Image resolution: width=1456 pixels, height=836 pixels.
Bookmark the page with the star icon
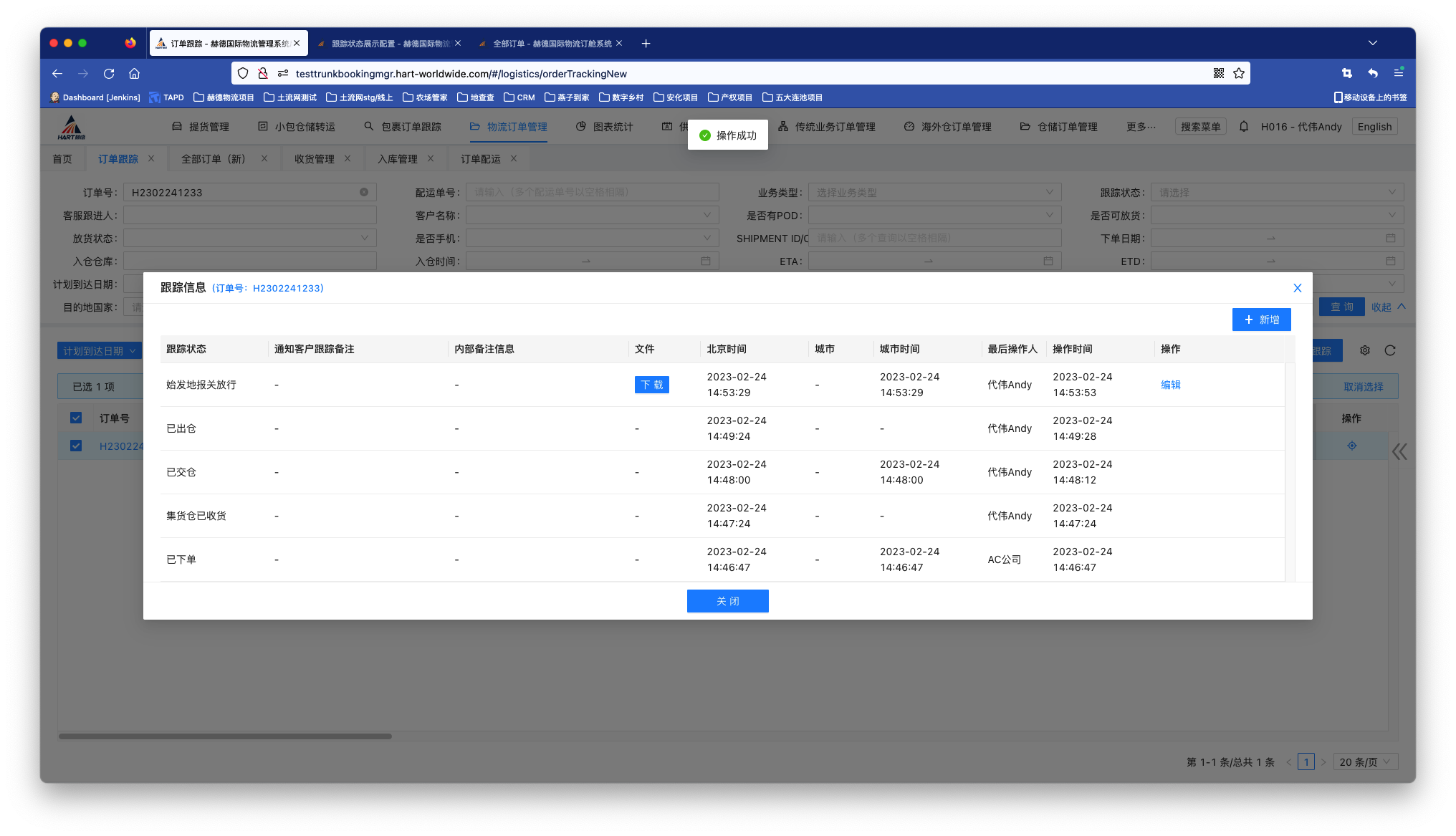point(1239,73)
